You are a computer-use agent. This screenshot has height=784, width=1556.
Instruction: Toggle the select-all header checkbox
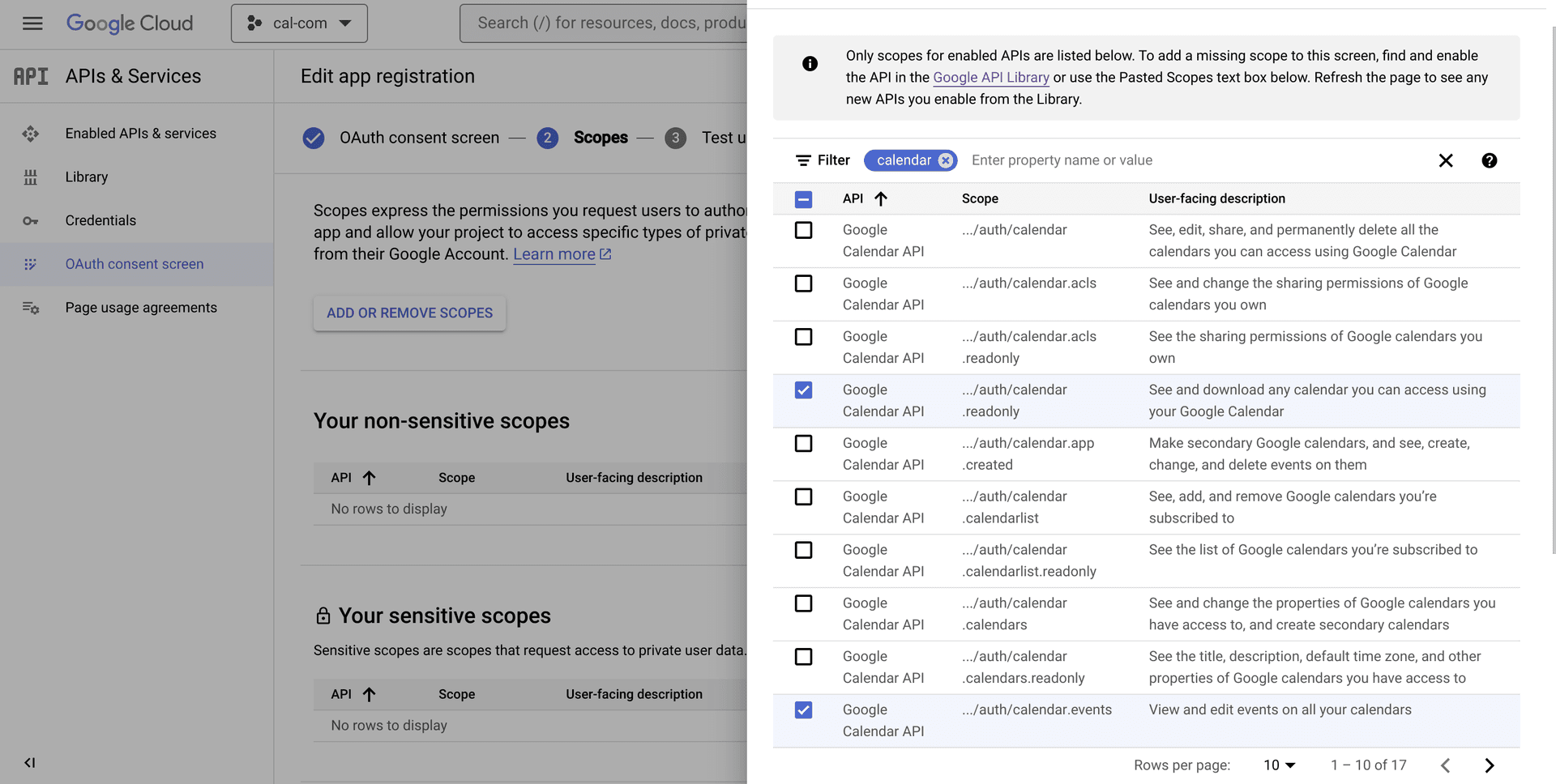pyautogui.click(x=803, y=199)
